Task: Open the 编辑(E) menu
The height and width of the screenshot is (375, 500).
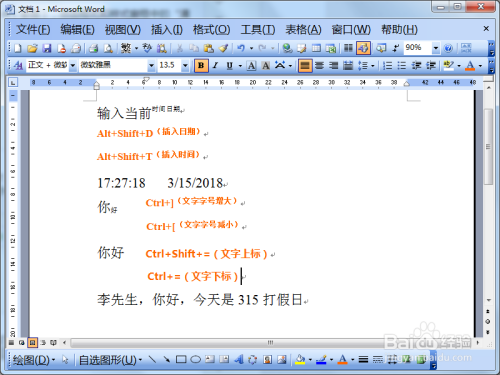Action: coord(78,30)
